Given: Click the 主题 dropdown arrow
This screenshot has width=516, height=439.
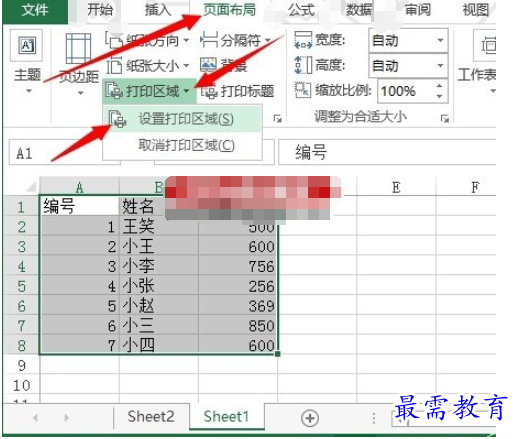Looking at the screenshot, I should tap(29, 91).
